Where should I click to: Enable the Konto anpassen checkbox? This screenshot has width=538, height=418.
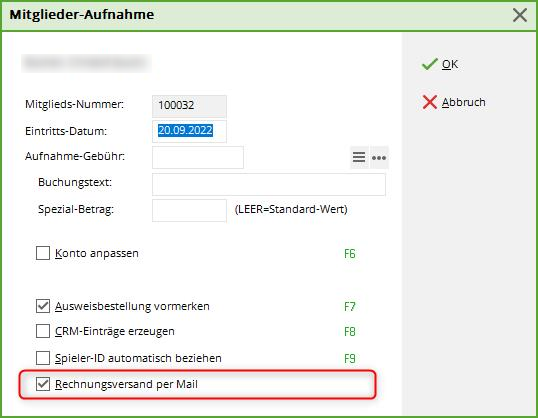pos(43,253)
